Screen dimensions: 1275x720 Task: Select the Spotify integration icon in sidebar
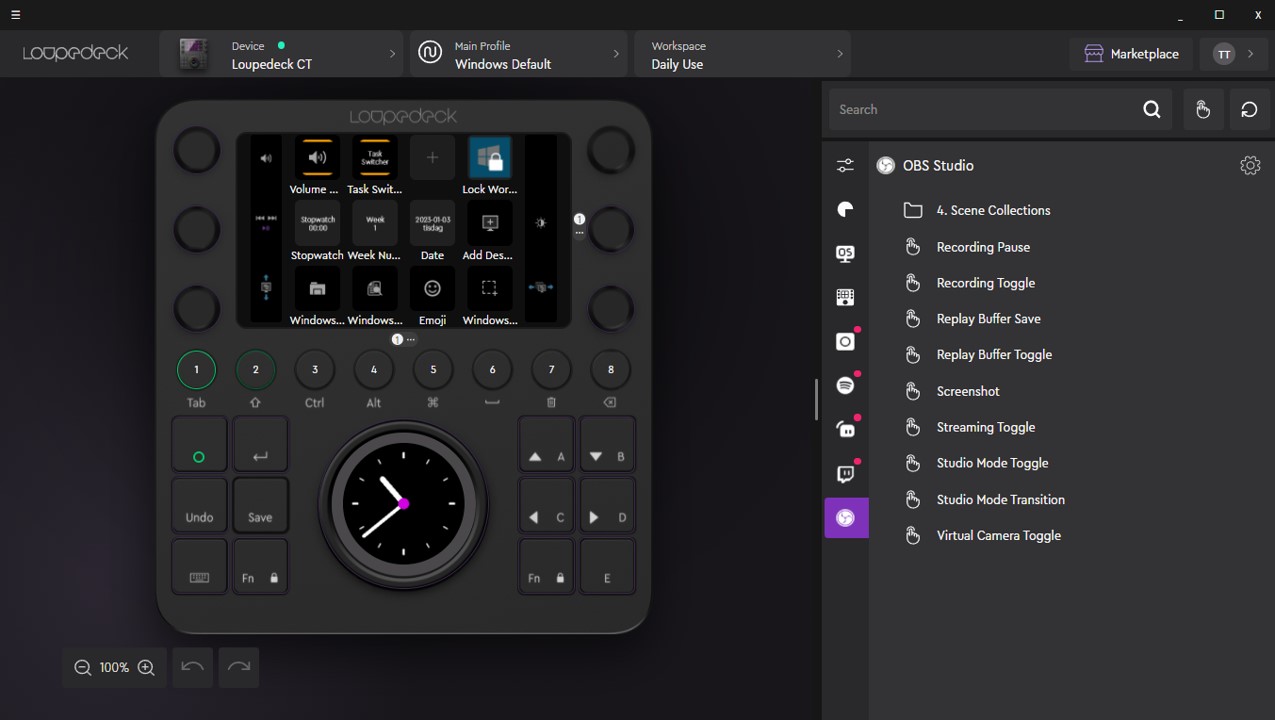coord(846,384)
